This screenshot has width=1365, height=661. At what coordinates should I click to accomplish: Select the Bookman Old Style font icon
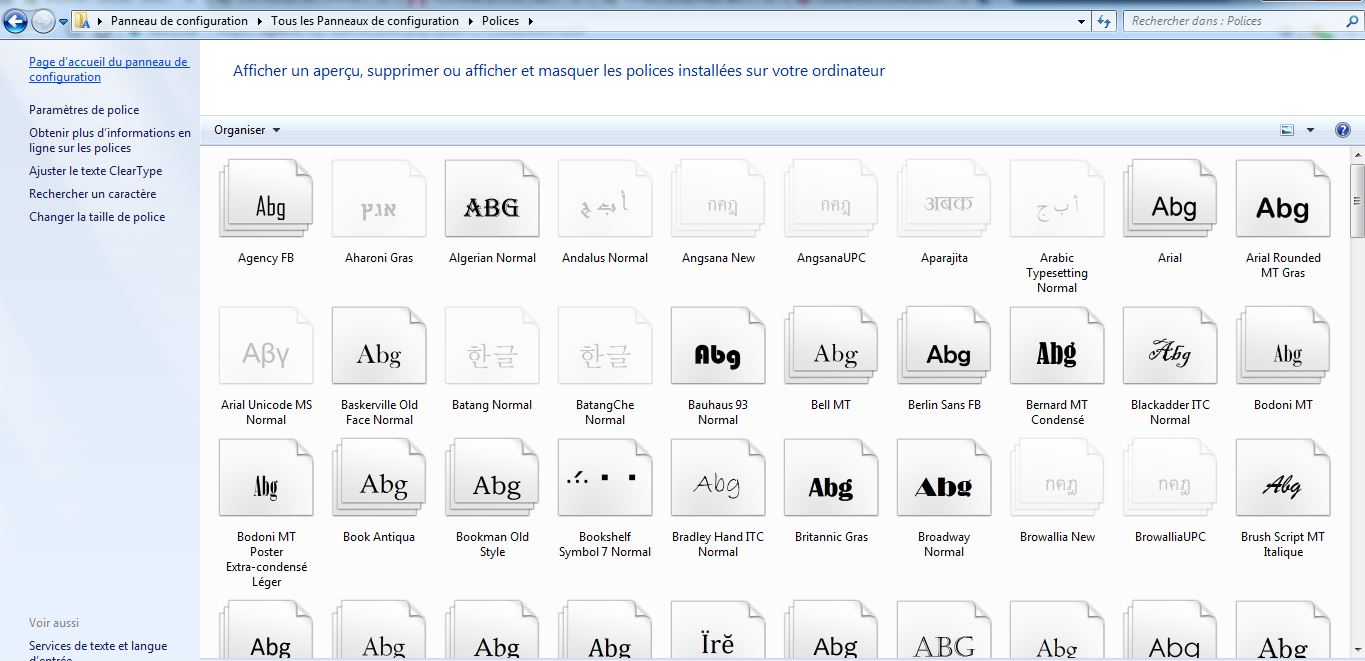coord(492,478)
